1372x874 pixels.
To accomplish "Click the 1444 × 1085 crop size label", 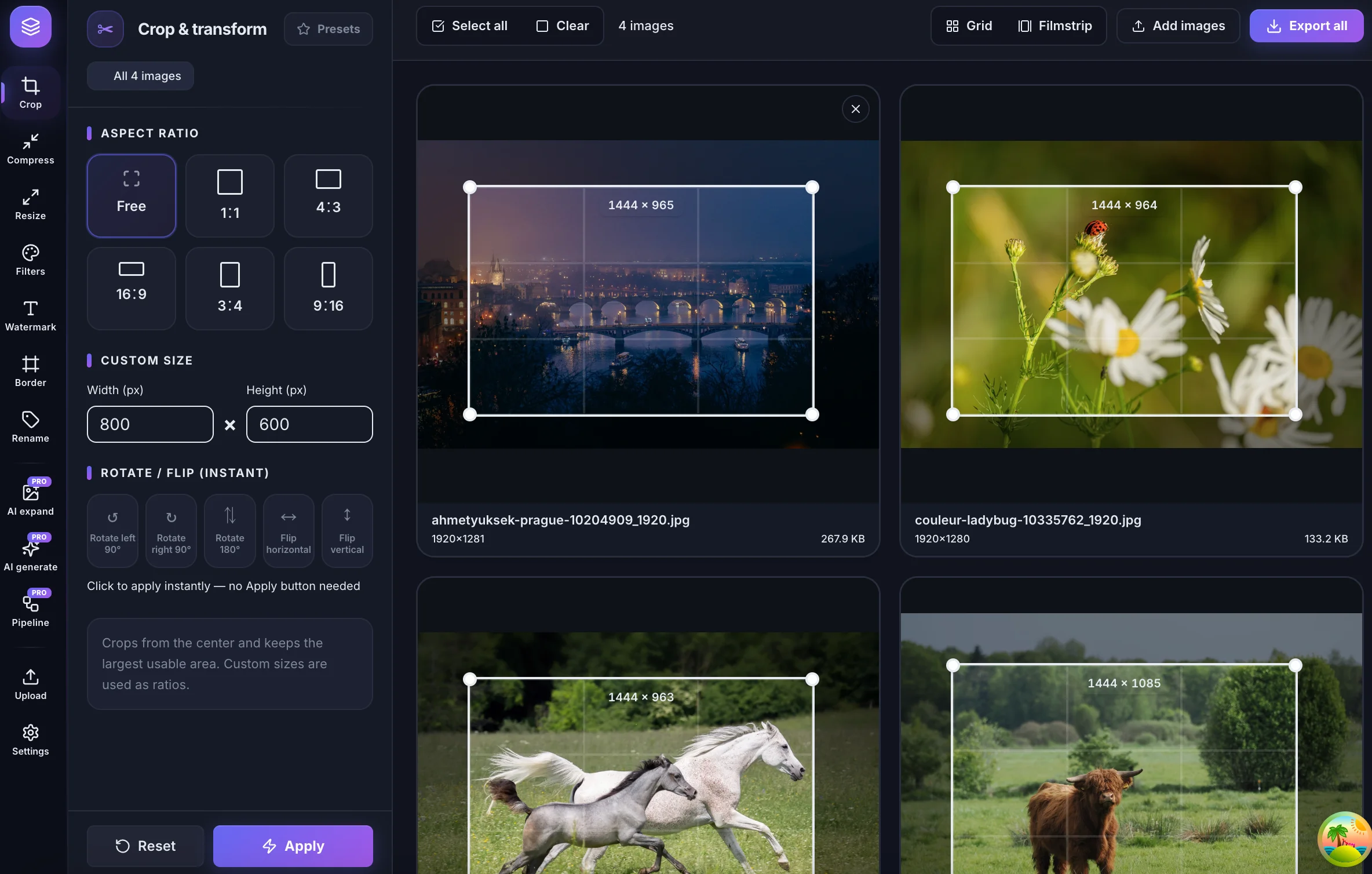I will pyautogui.click(x=1124, y=683).
